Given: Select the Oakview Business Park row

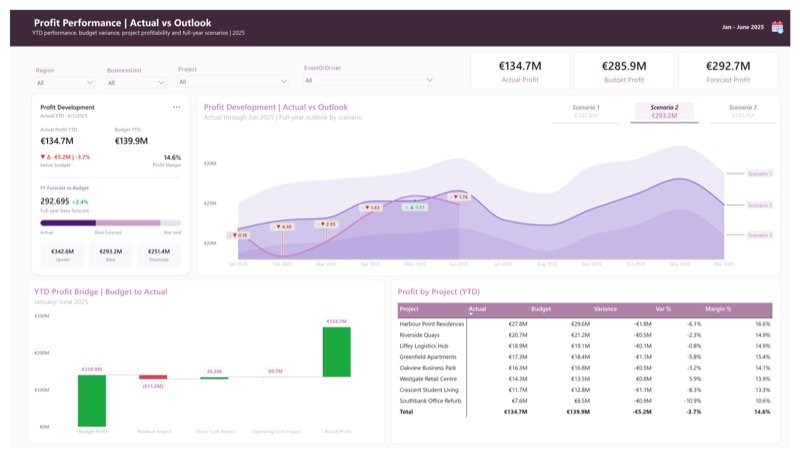Looking at the screenshot, I should (585, 368).
